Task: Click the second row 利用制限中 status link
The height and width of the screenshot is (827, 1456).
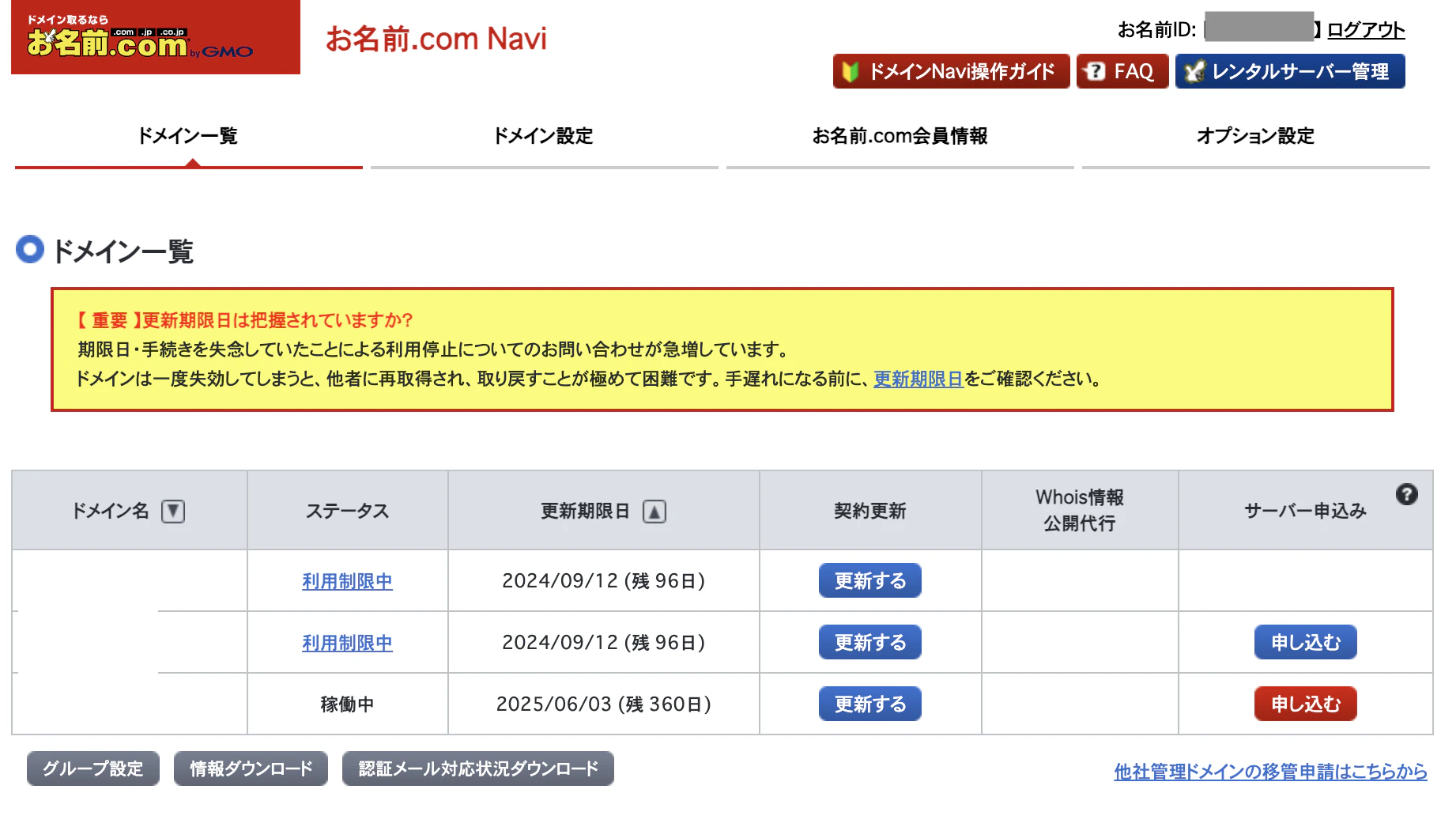Action: [347, 643]
